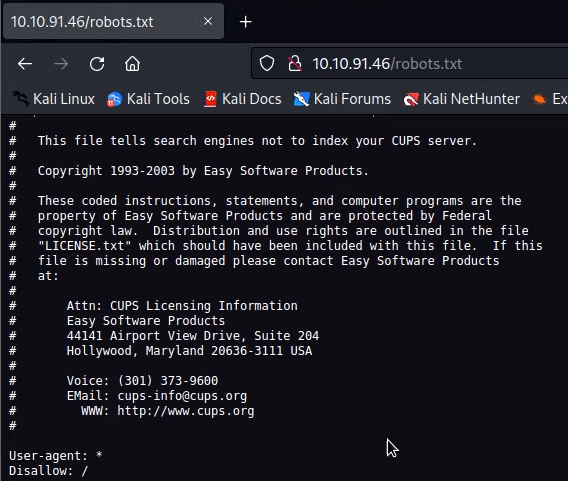This screenshot has height=481, width=568.
Task: Click the text 'User-agent: *'
Action: (x=55, y=456)
